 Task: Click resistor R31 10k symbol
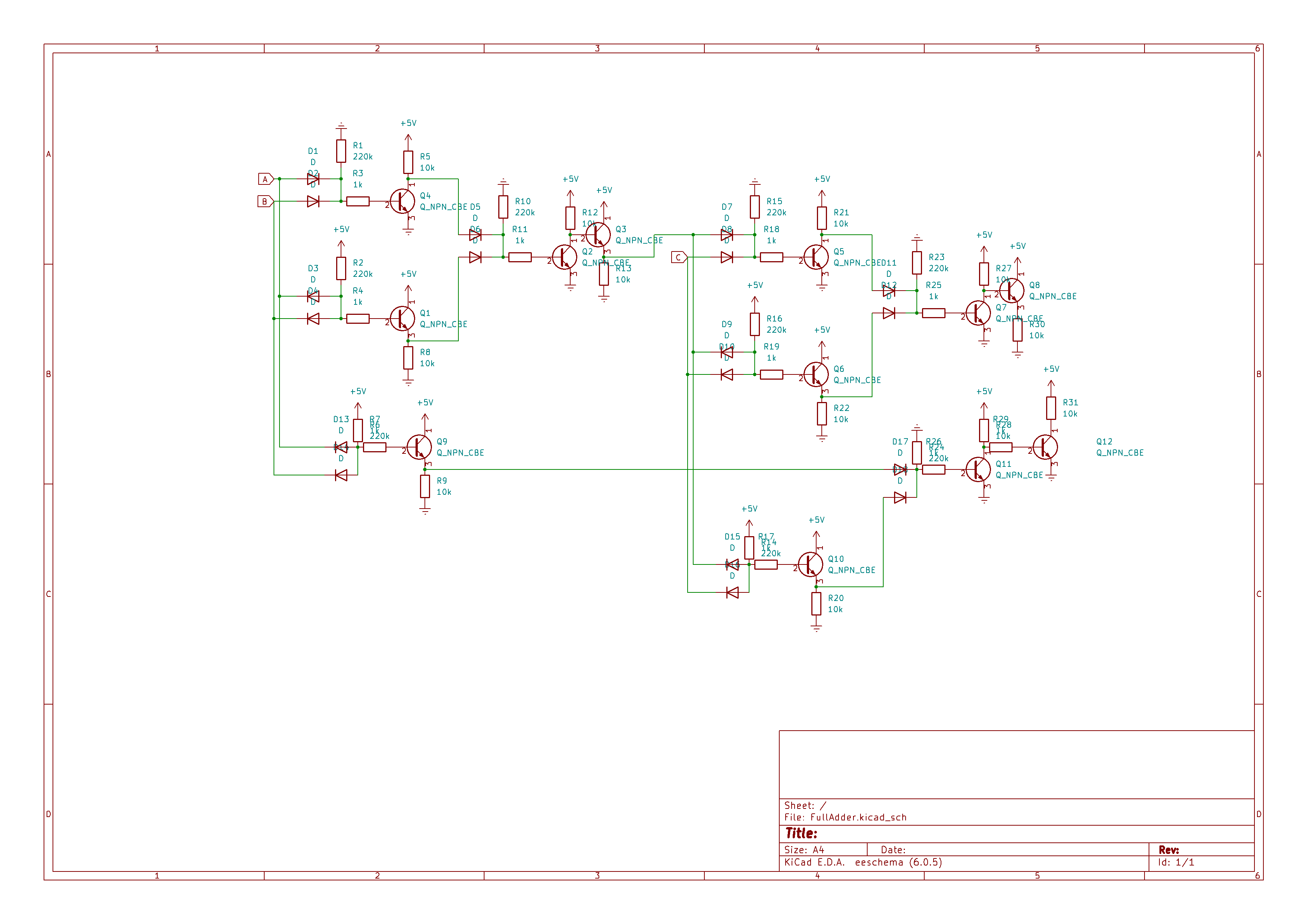click(x=1051, y=408)
